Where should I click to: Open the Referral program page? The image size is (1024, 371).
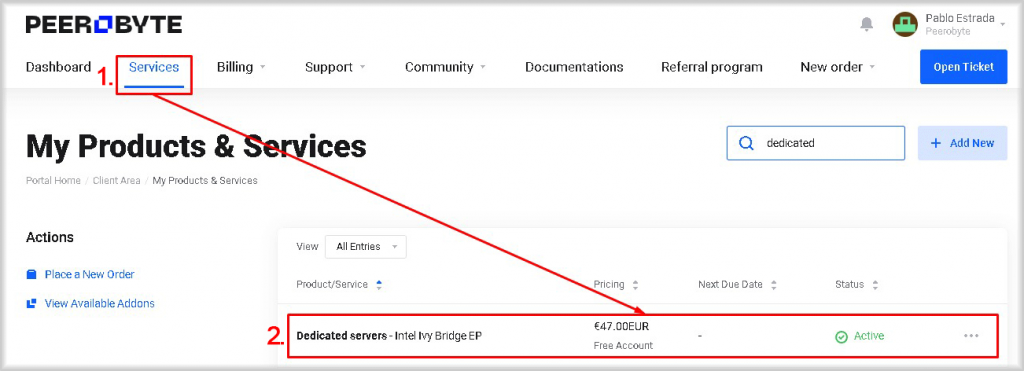pos(711,67)
